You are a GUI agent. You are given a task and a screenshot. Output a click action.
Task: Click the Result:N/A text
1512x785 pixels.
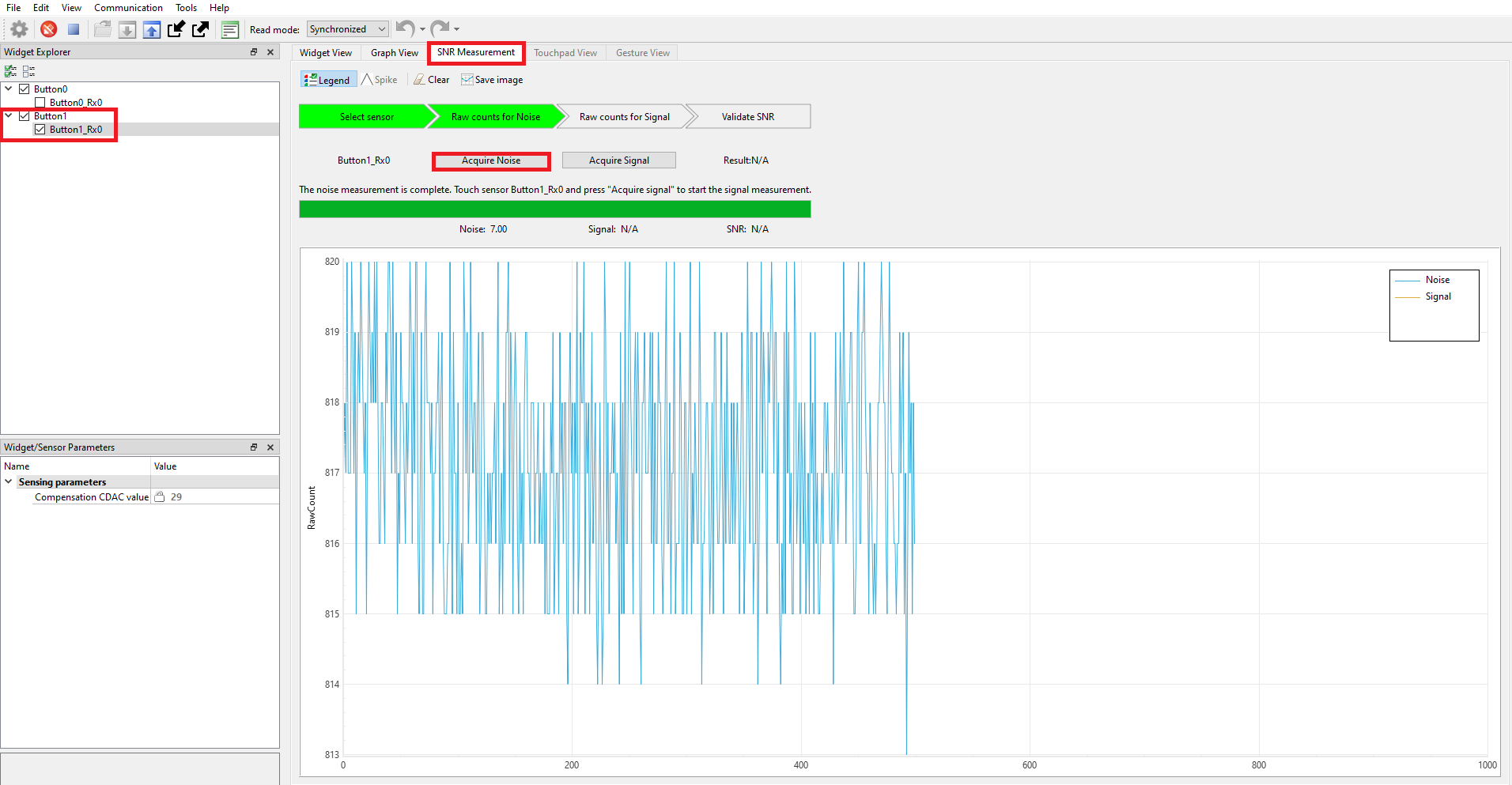[x=746, y=160]
